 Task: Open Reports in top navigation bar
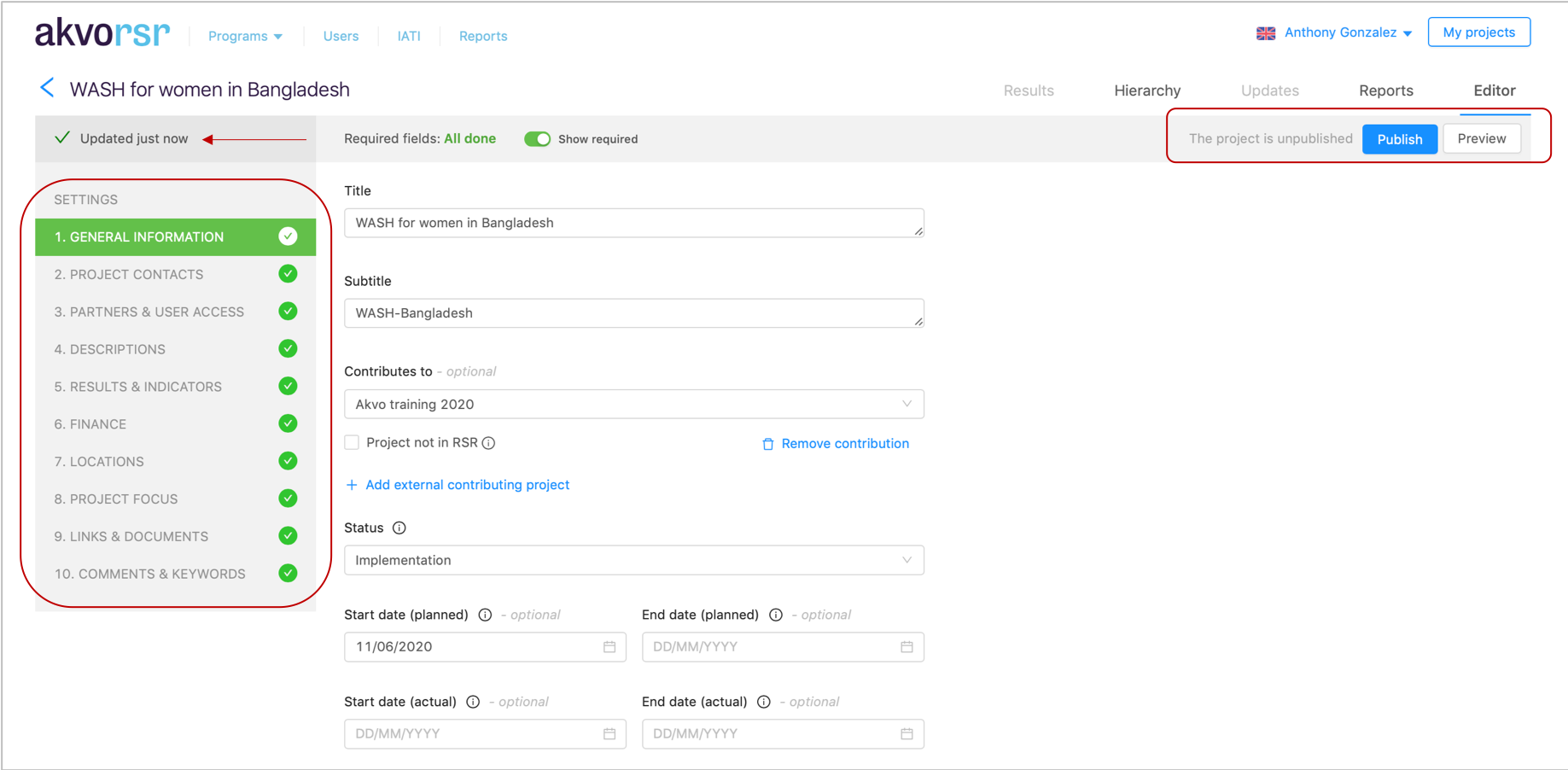pyautogui.click(x=483, y=36)
